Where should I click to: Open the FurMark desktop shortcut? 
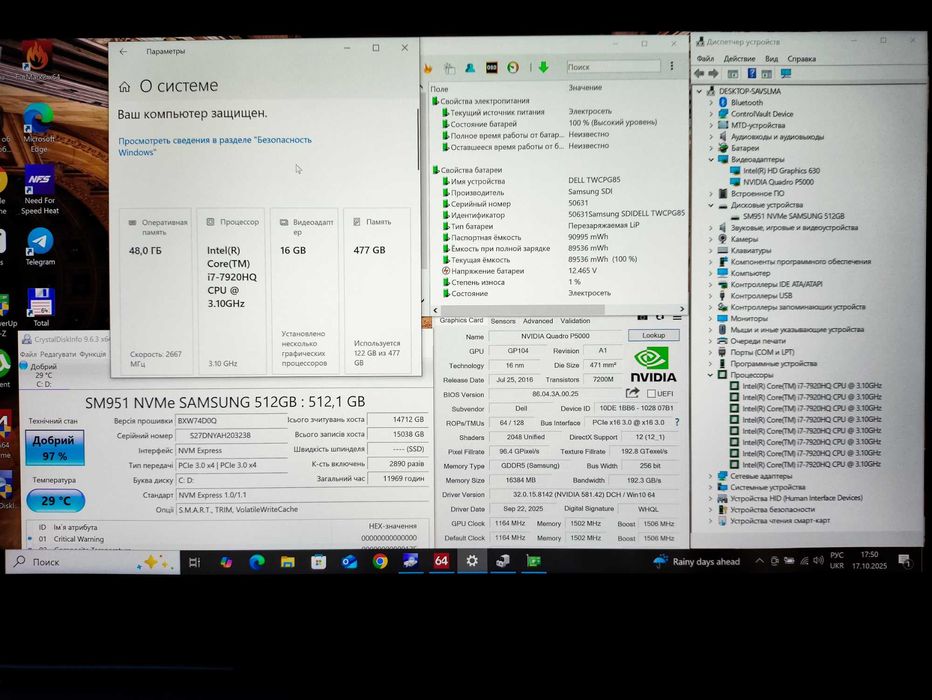tap(37, 60)
